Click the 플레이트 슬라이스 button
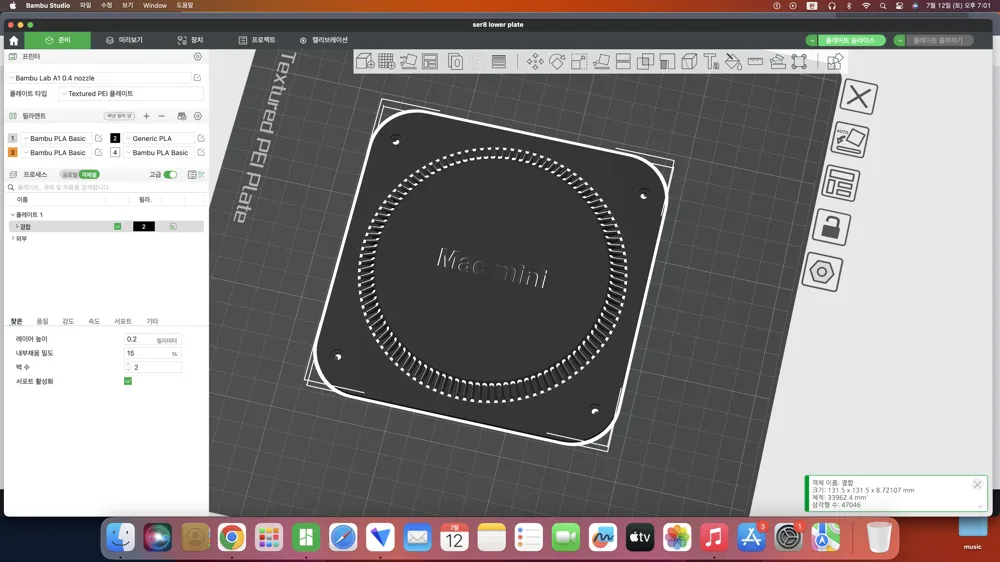Viewport: 1000px width, 562px height. click(x=851, y=40)
